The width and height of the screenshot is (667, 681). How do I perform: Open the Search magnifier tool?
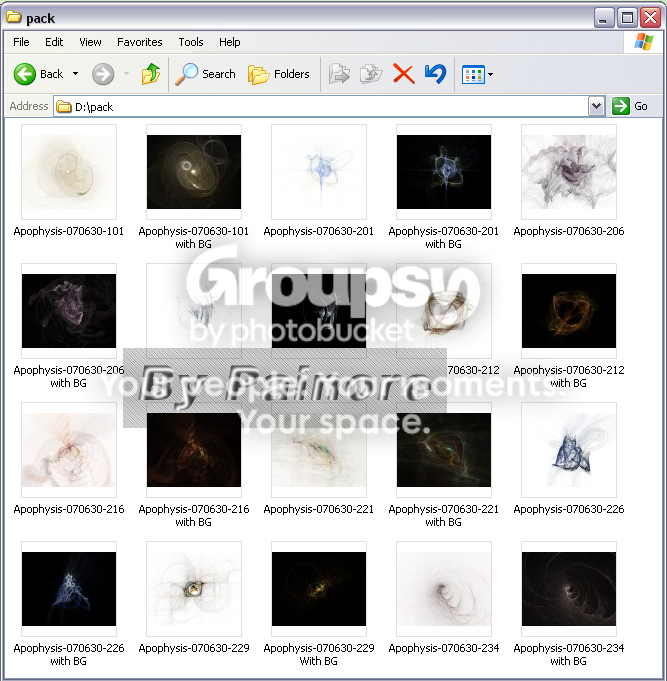pos(205,74)
